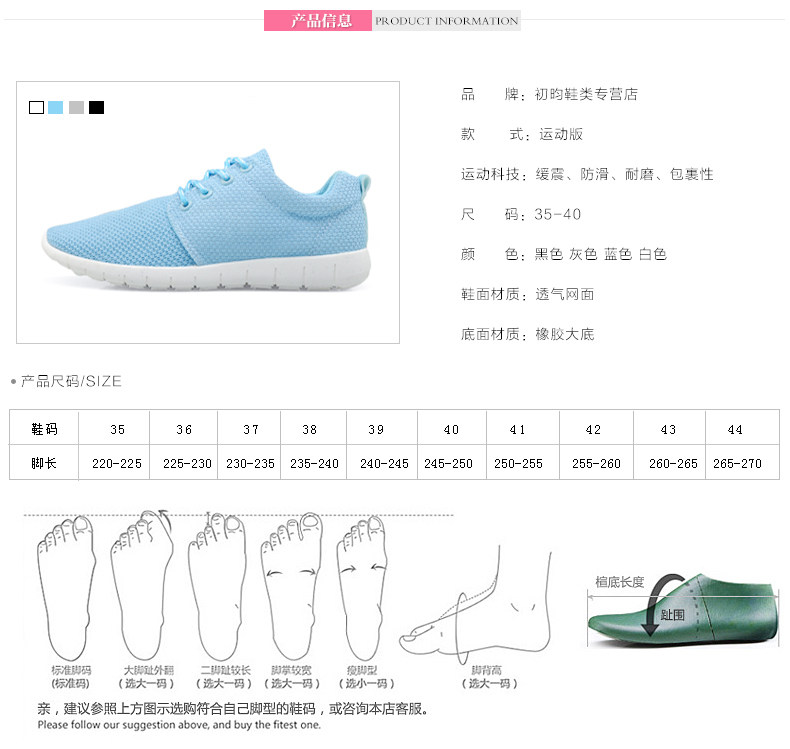Click foot length cell 240-245
This screenshot has width=790, height=749.
pos(384,463)
